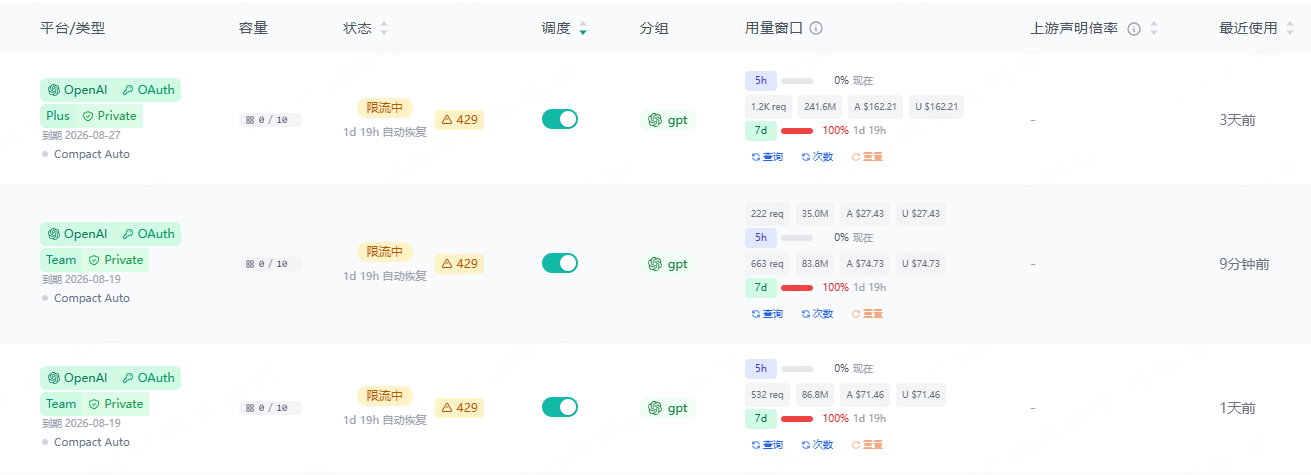This screenshot has height=475, width=1311.
Task: Sort by the 状态 column arrows
Action: click(384, 28)
